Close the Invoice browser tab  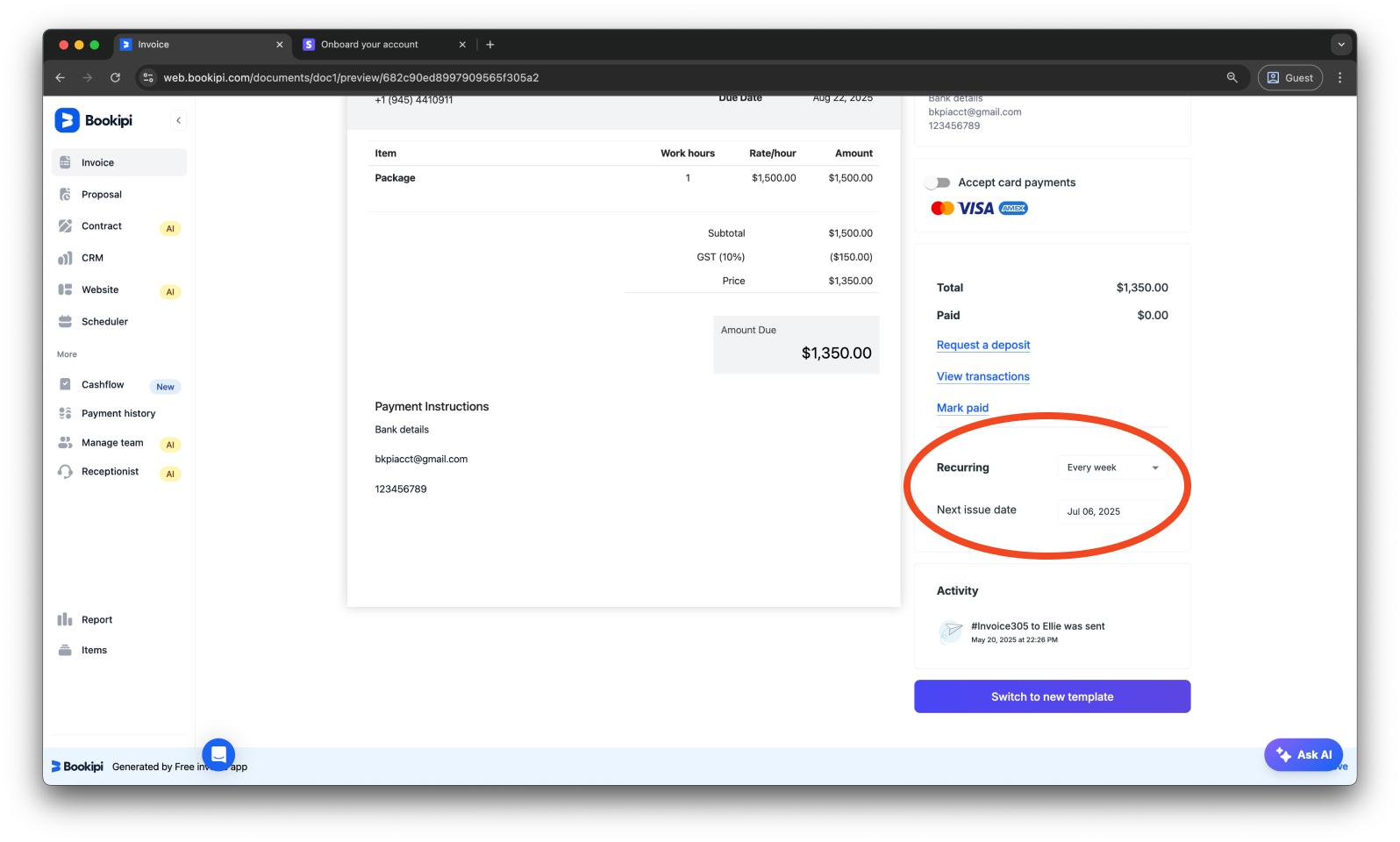[280, 44]
